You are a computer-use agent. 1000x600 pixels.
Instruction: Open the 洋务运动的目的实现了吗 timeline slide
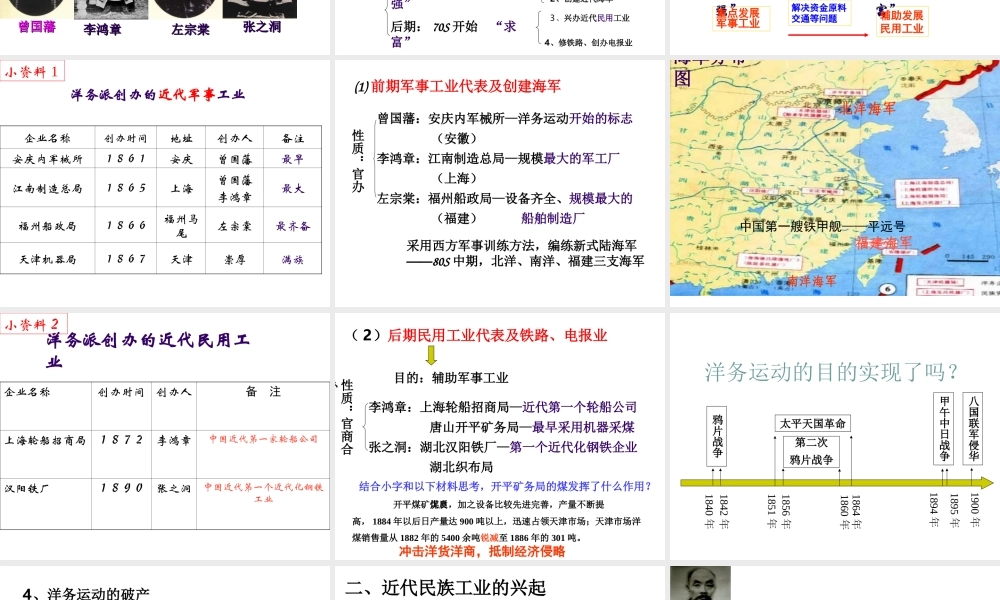coord(835,436)
